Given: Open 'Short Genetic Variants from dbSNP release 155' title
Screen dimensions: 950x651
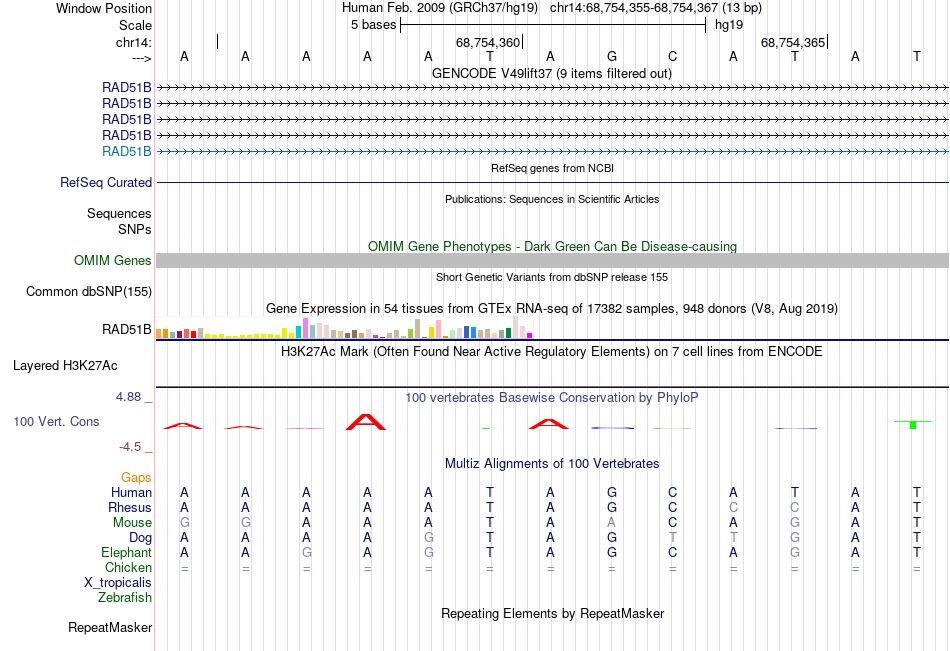Looking at the screenshot, I should click(x=552, y=277).
